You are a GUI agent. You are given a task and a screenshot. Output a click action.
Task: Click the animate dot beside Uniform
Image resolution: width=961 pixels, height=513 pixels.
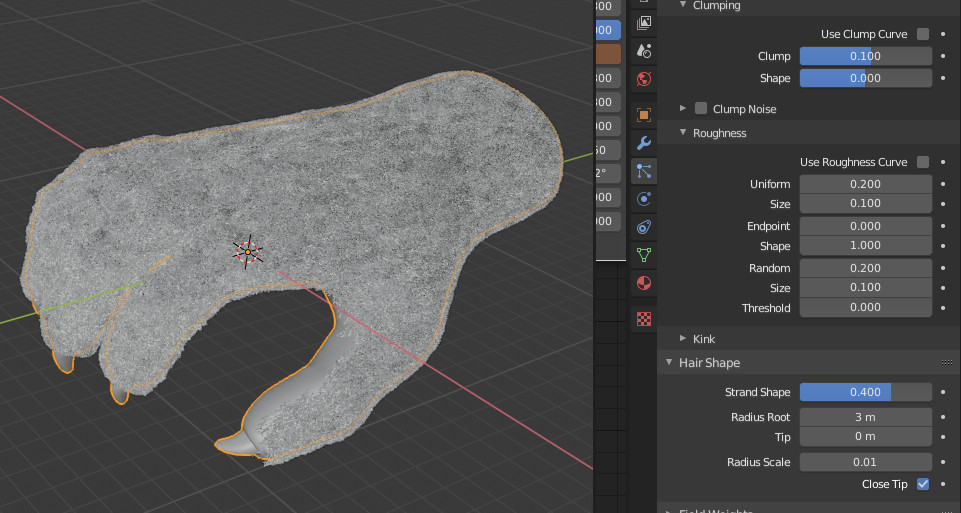(943, 184)
